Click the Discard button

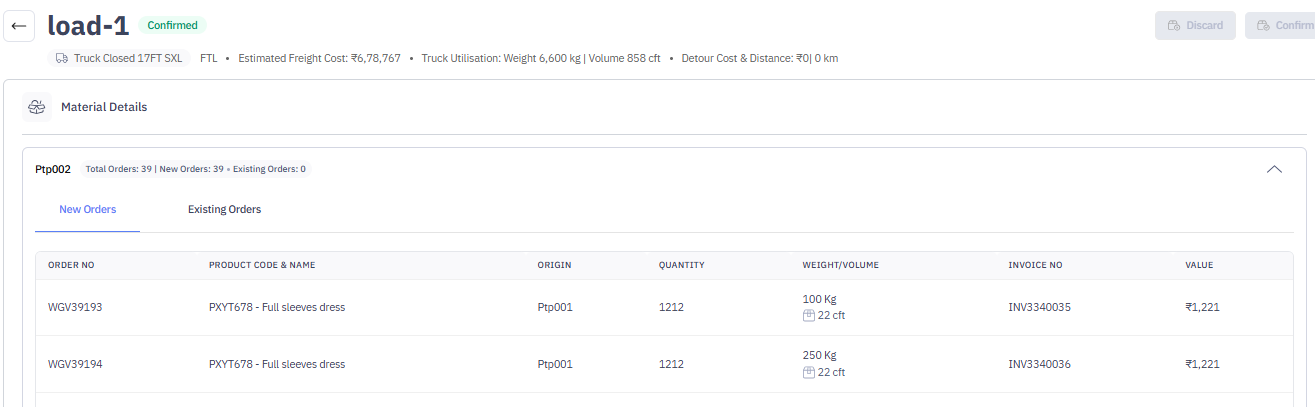click(x=1195, y=26)
